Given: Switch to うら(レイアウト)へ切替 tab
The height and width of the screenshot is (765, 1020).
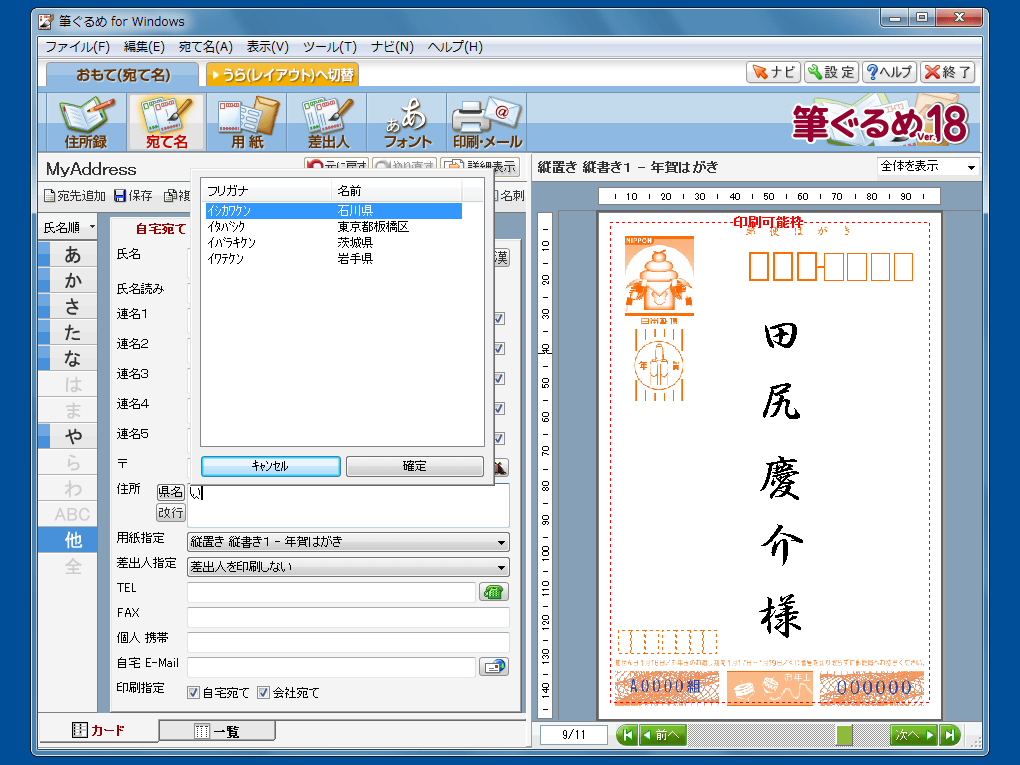Looking at the screenshot, I should 282,75.
